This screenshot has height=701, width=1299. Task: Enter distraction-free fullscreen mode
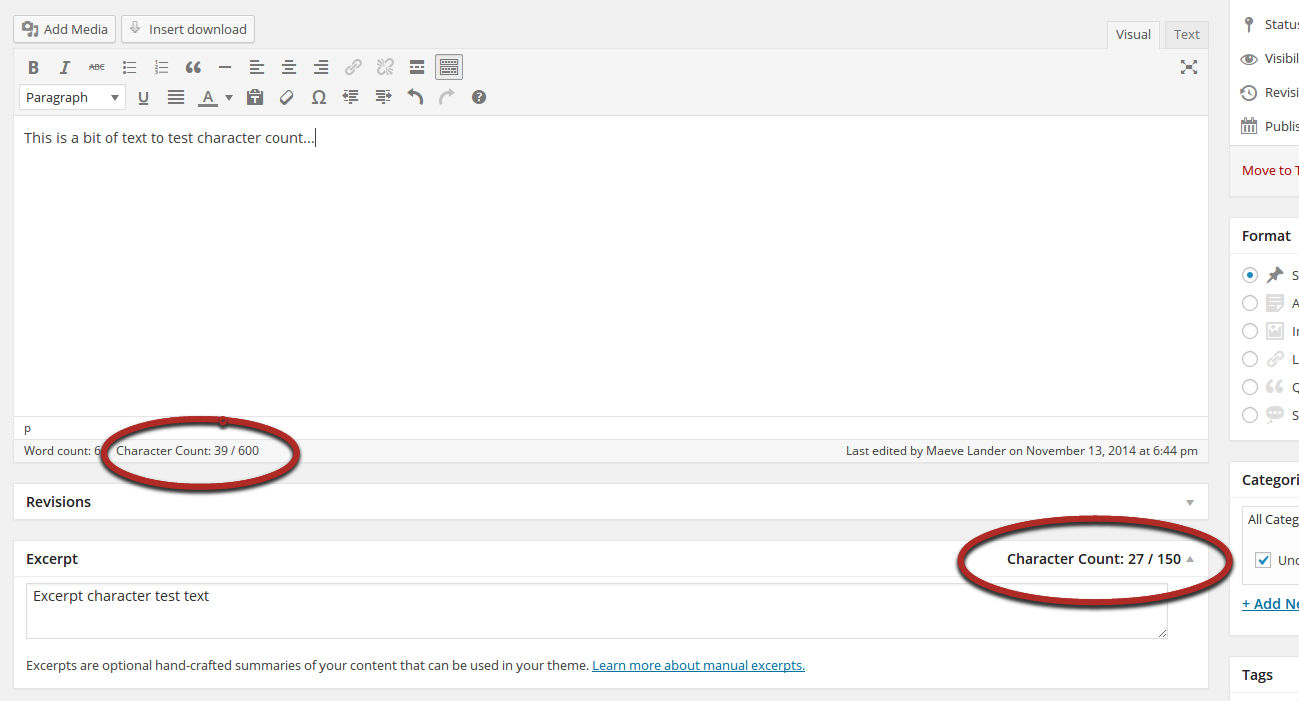(1188, 67)
